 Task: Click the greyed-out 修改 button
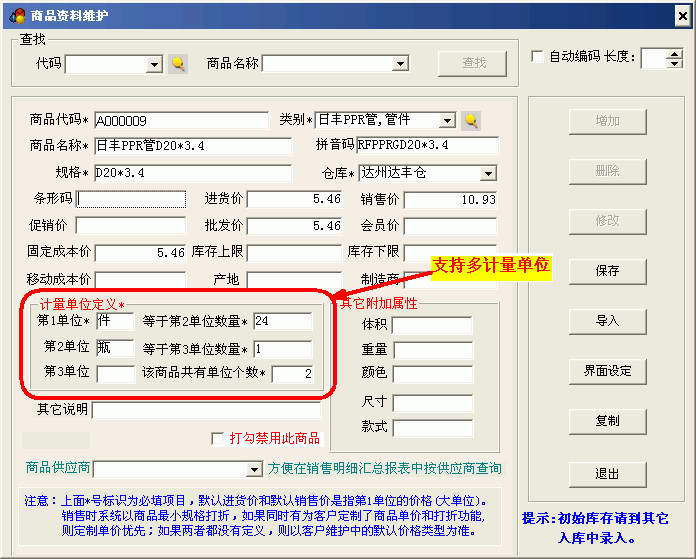coord(607,221)
